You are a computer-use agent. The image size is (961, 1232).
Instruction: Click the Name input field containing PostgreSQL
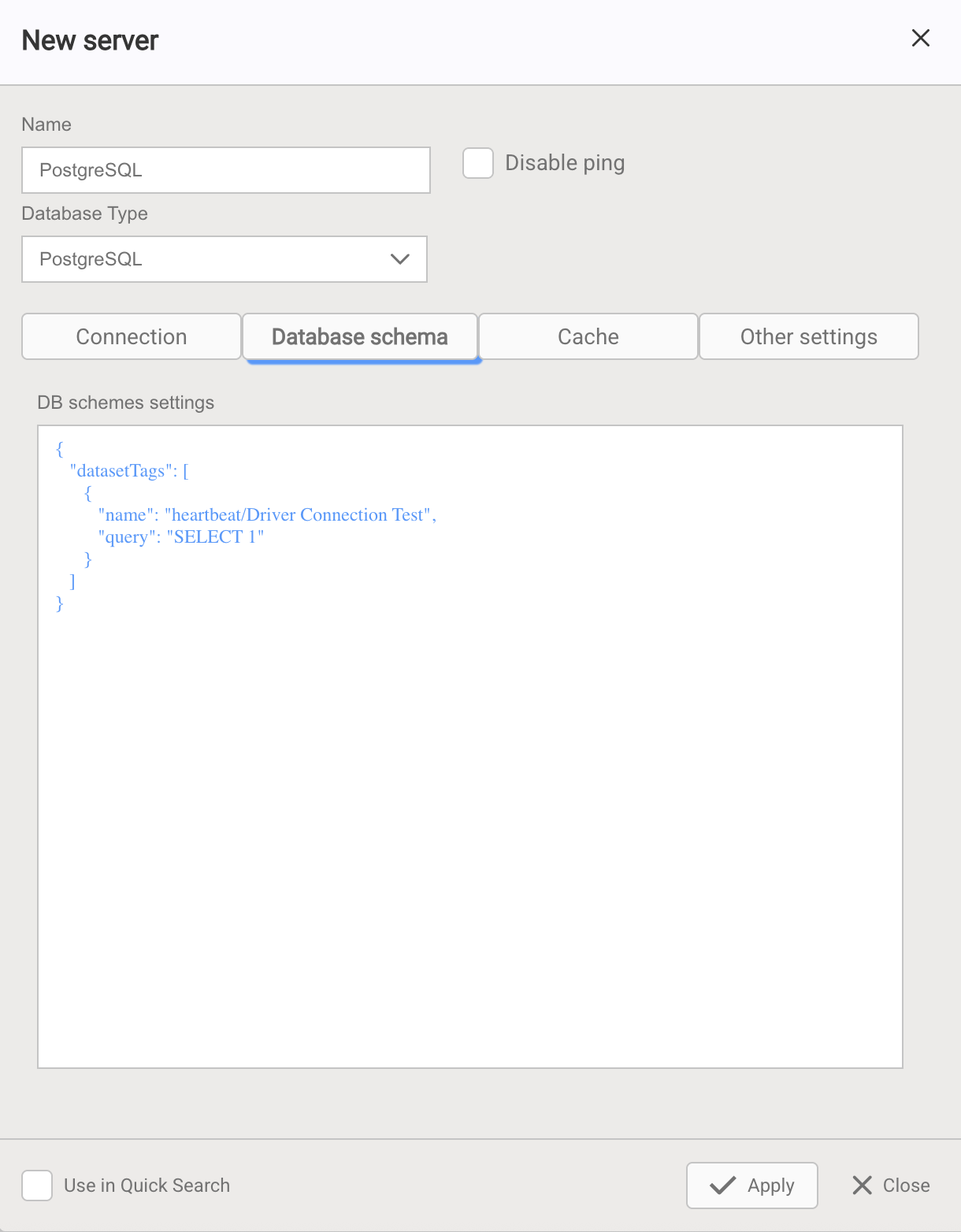pyautogui.click(x=226, y=170)
